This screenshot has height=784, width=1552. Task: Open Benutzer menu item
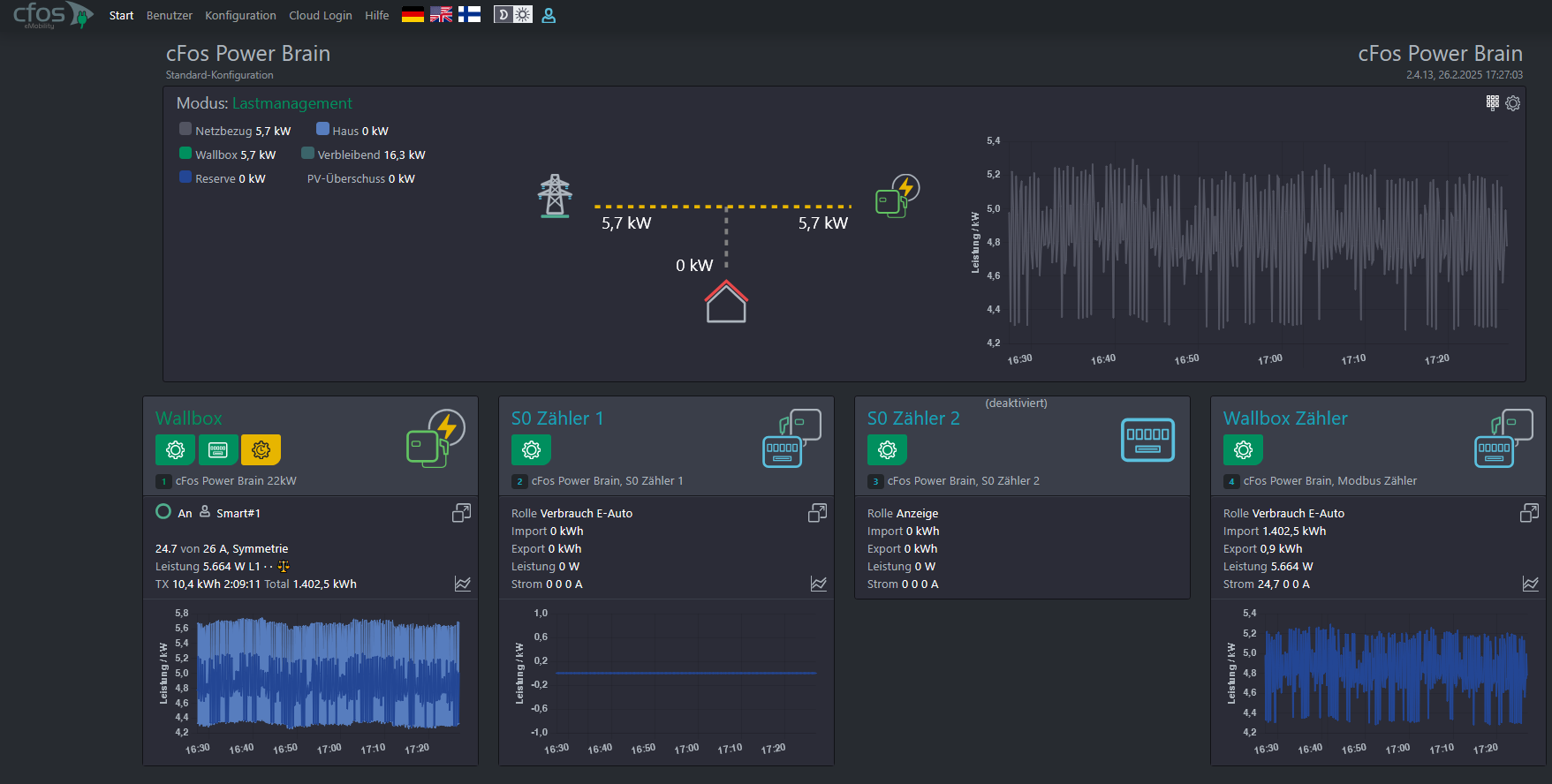coord(170,16)
